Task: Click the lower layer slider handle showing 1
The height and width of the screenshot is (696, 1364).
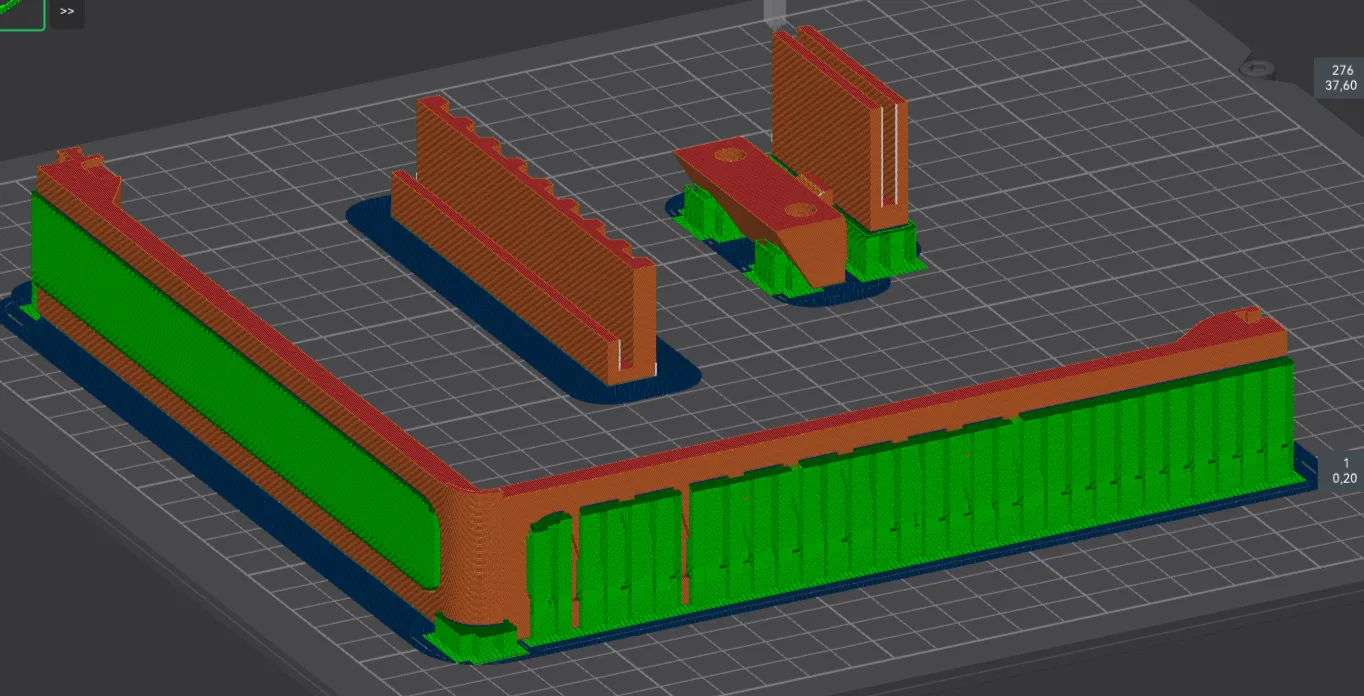Action: [x=1345, y=470]
